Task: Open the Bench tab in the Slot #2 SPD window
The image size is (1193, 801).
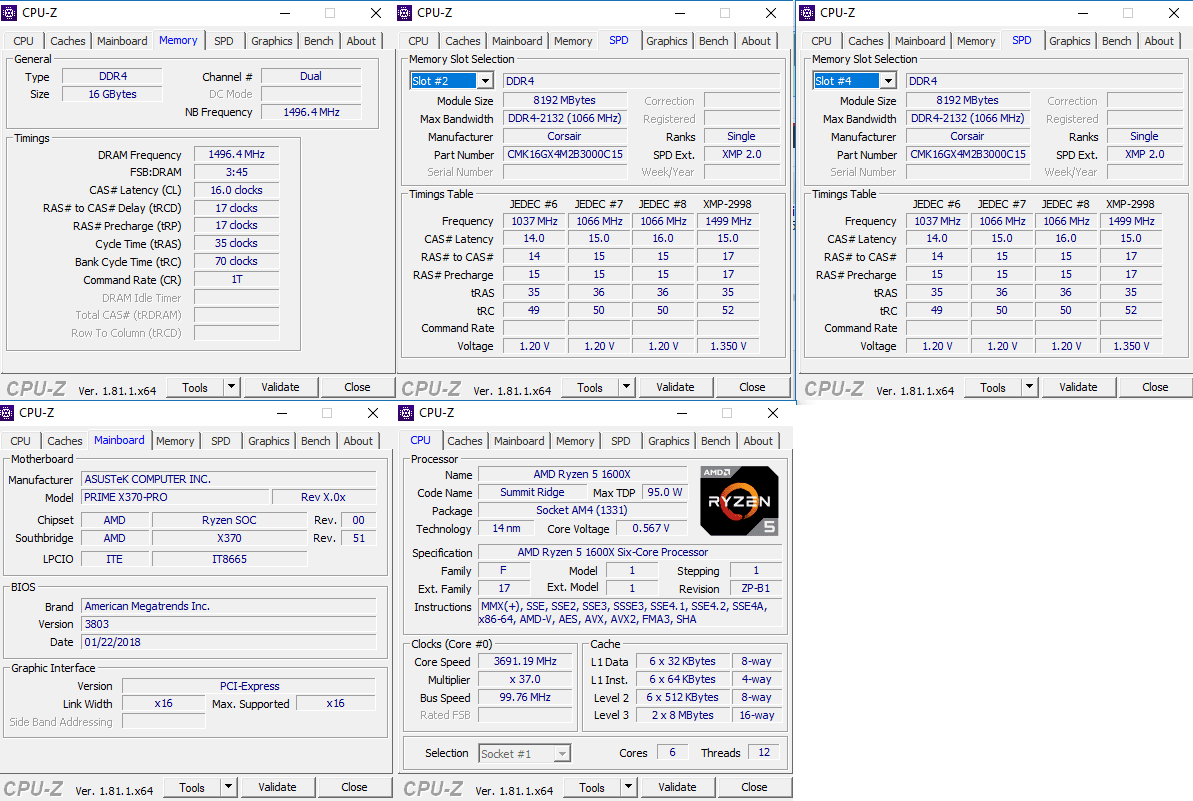Action: coord(714,41)
